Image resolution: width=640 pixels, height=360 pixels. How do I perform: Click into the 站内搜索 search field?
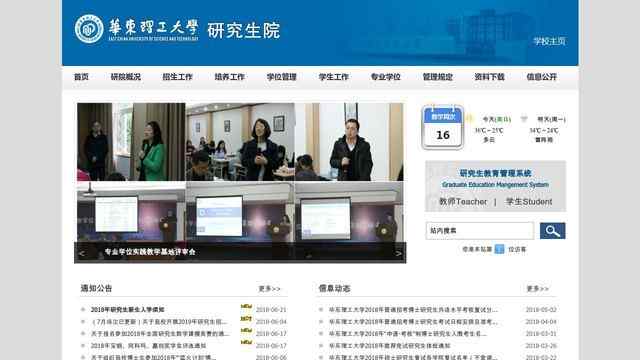[480, 231]
